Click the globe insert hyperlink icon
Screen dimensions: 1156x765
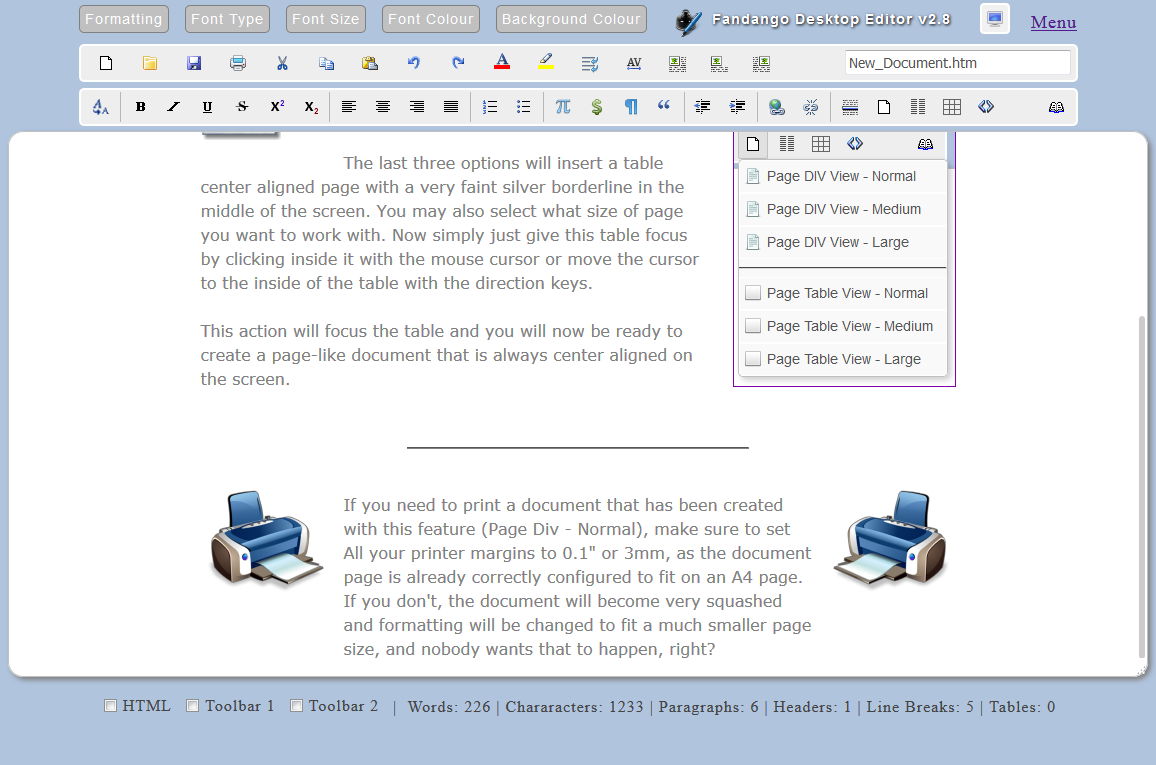coord(775,106)
